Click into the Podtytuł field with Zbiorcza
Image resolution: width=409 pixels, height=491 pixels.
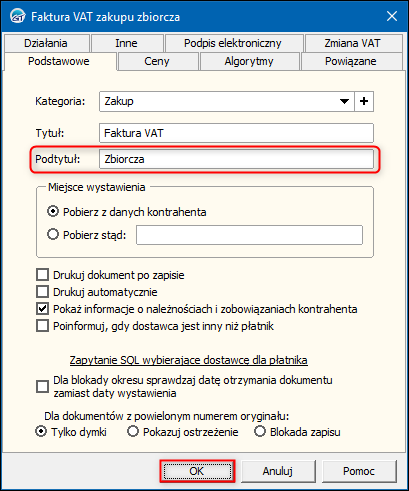pyautogui.click(x=236, y=159)
